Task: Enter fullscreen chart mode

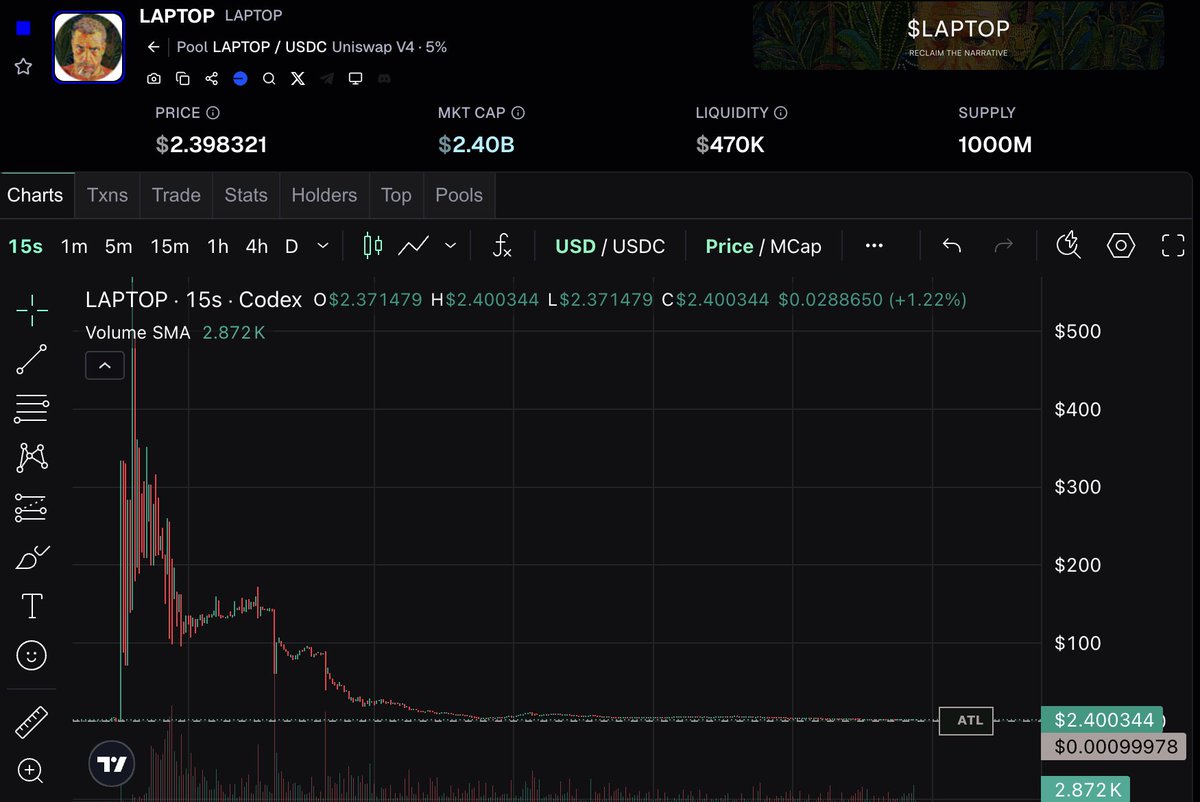Action: coord(1173,245)
